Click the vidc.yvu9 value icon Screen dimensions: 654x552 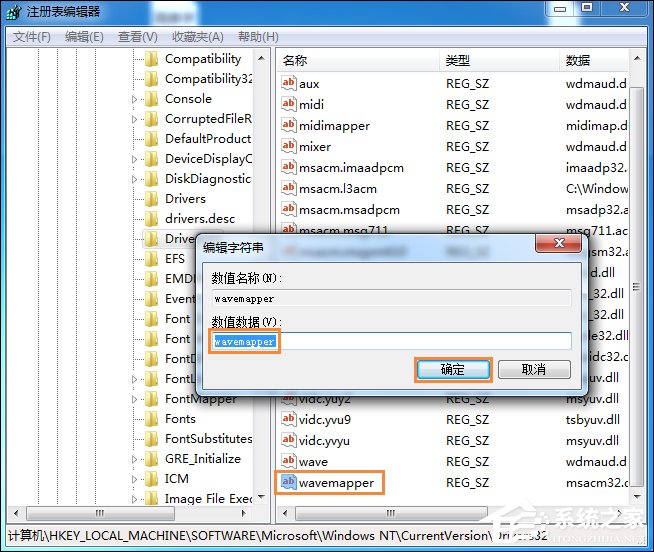[289, 420]
